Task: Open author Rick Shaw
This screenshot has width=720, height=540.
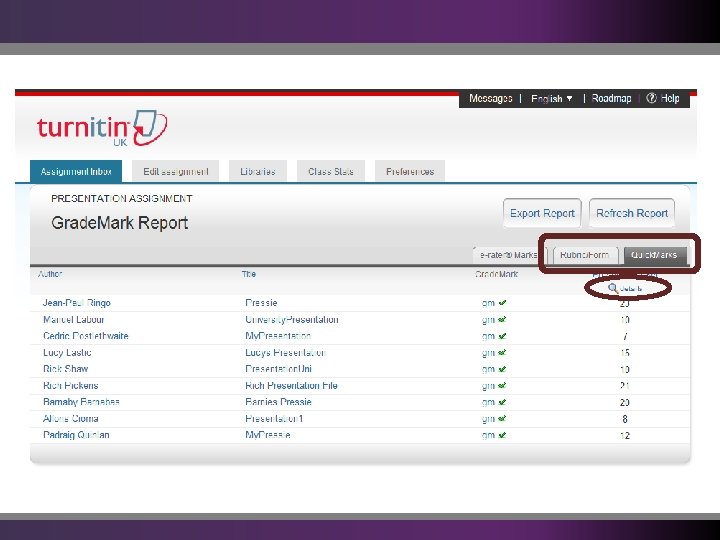Action: (x=65, y=369)
